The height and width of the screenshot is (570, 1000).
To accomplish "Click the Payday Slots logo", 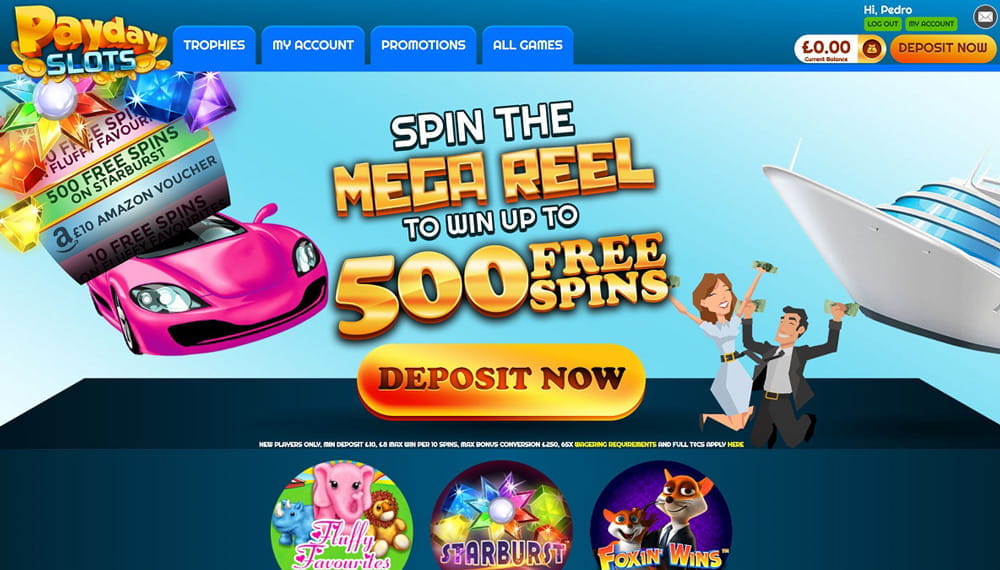I will [x=89, y=41].
